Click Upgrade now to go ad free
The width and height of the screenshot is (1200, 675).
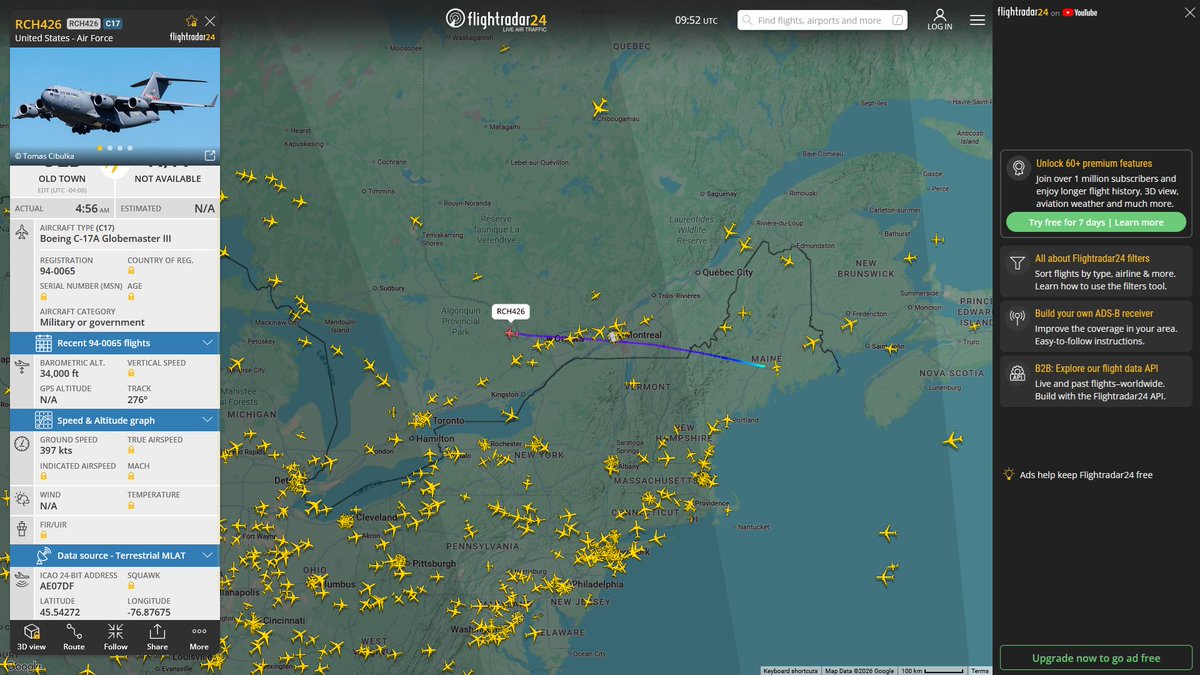(1096, 658)
